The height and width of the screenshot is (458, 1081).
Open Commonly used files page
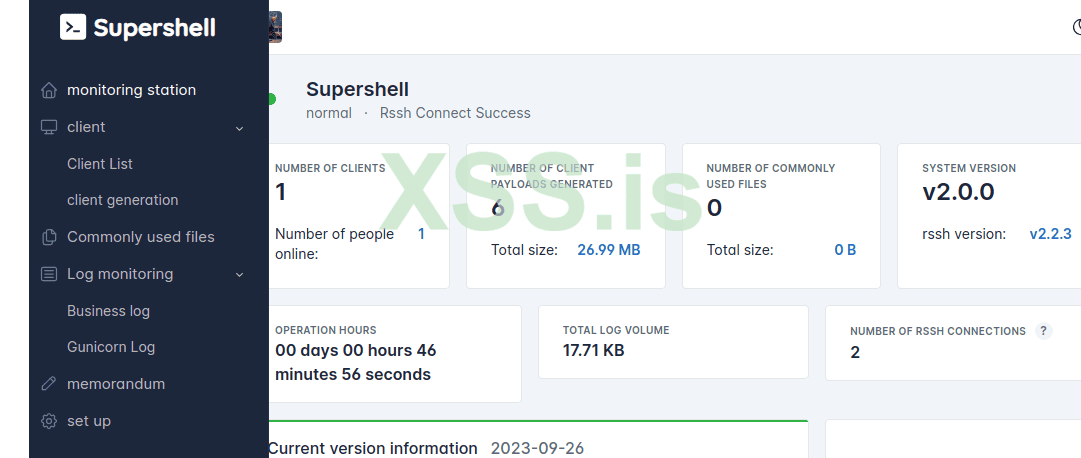(x=141, y=237)
